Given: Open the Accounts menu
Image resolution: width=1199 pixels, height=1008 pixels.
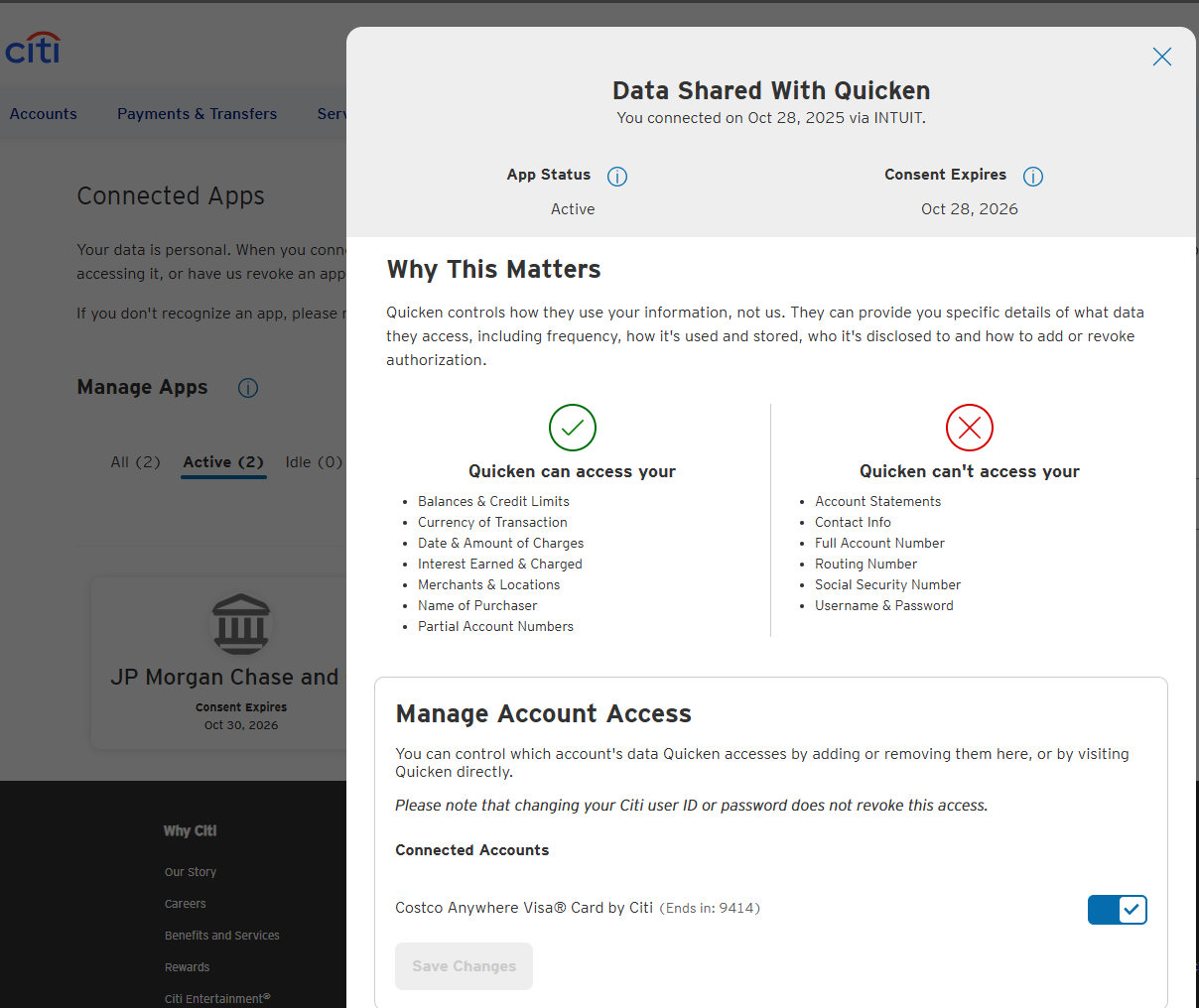Looking at the screenshot, I should click(x=44, y=114).
